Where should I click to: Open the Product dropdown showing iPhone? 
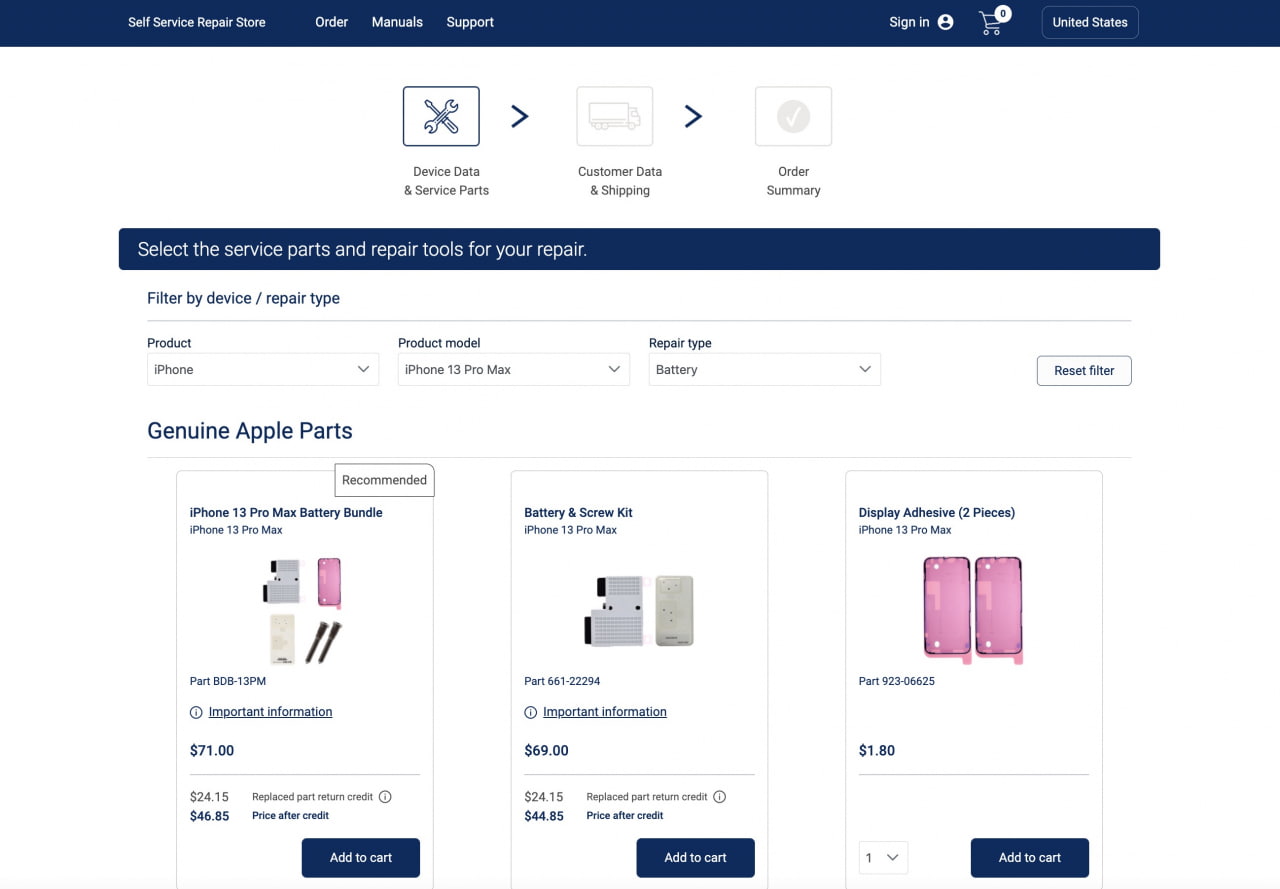point(262,369)
